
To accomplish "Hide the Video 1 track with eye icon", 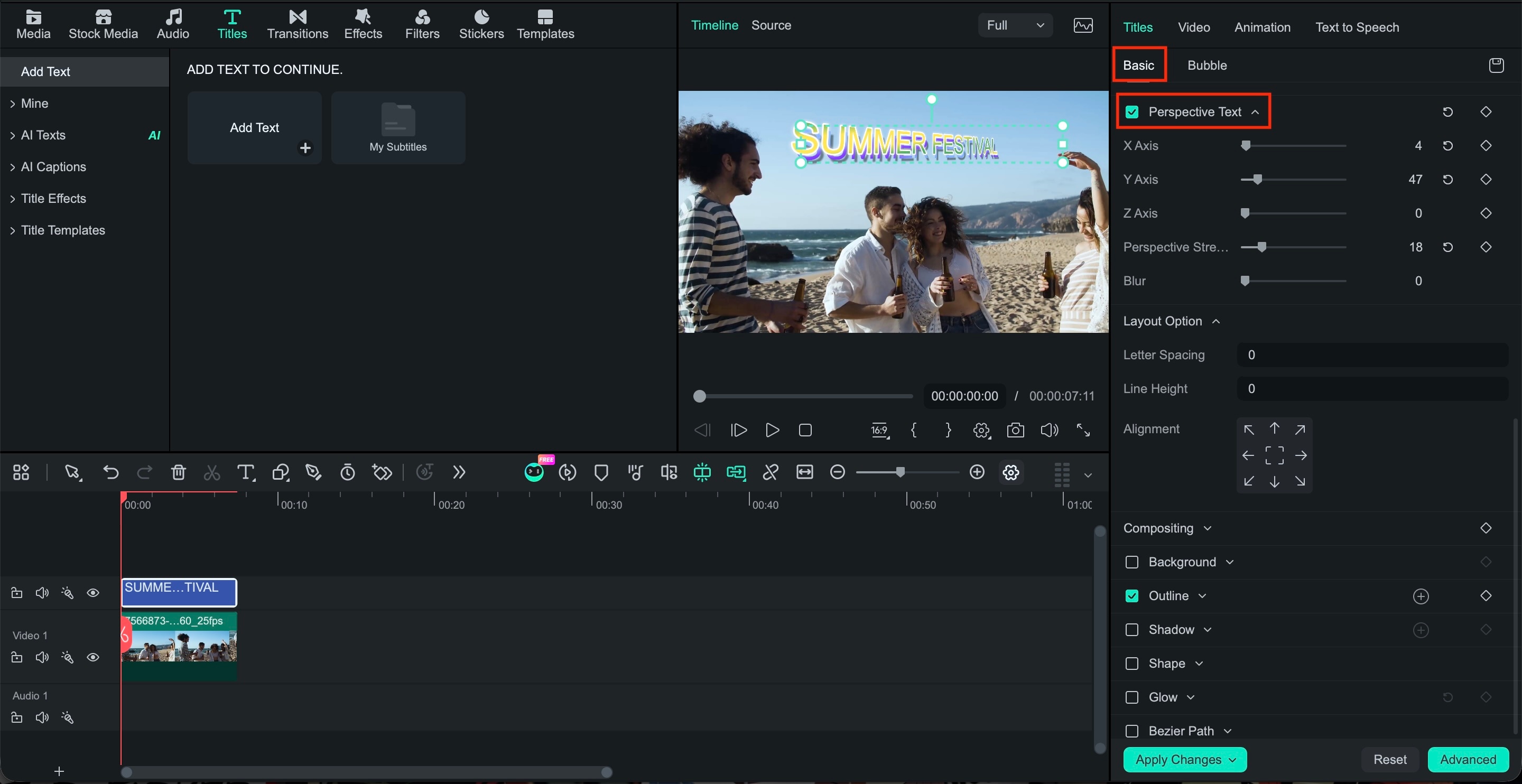I will point(93,658).
